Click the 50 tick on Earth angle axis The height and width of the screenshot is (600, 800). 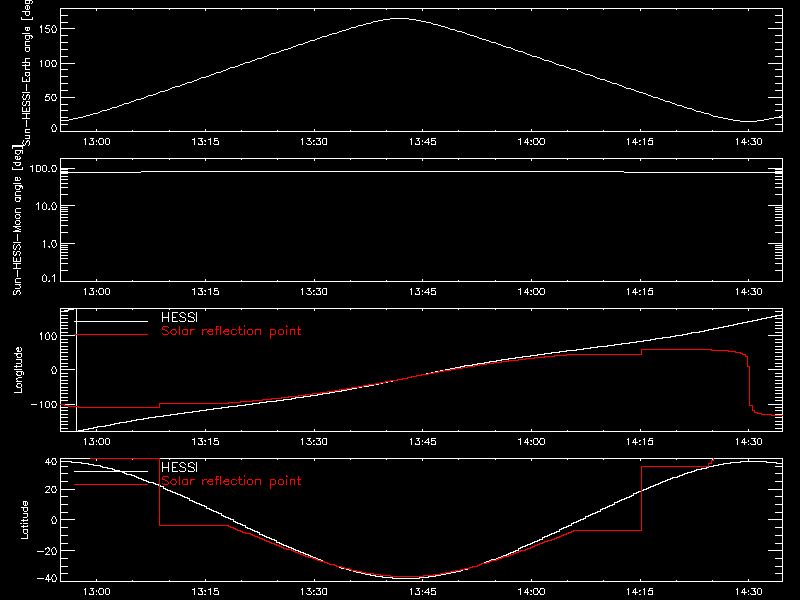(51, 97)
